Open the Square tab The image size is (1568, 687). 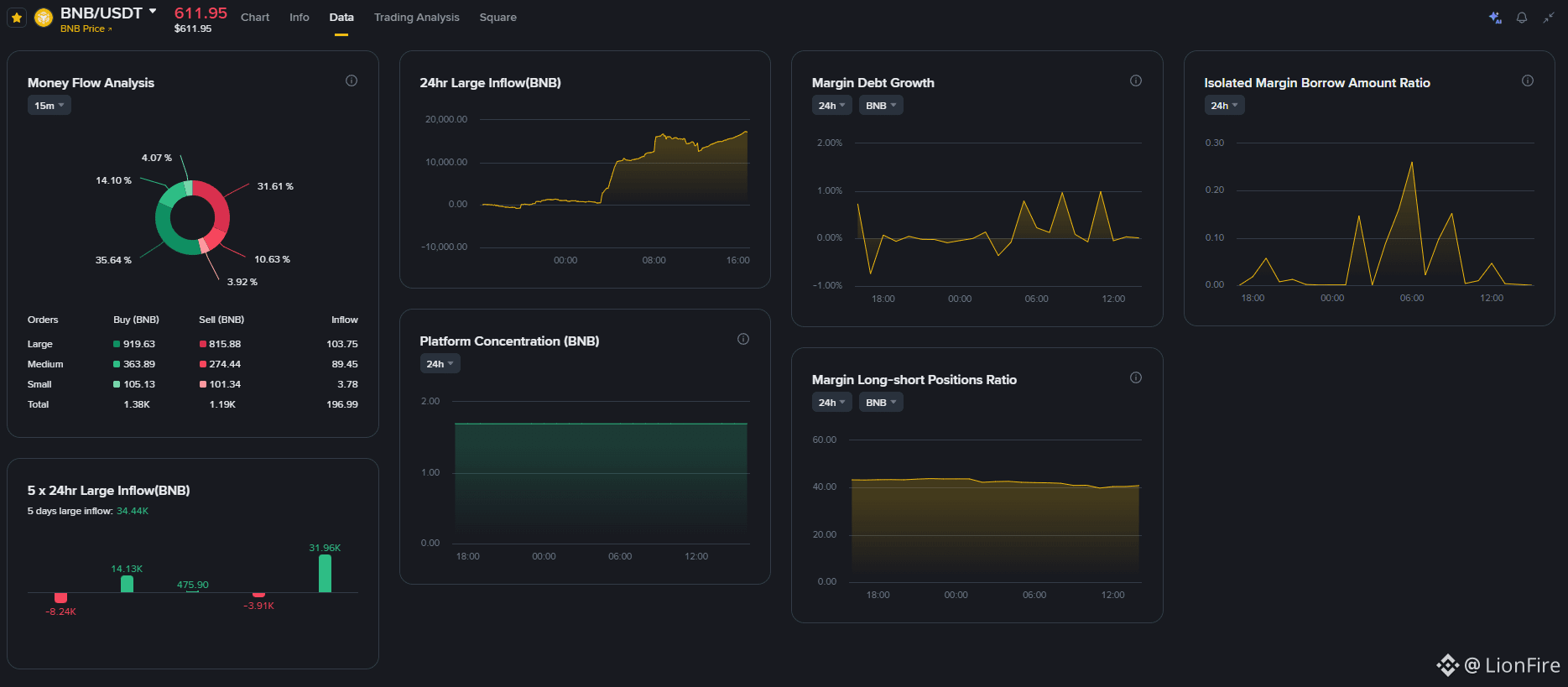point(498,17)
